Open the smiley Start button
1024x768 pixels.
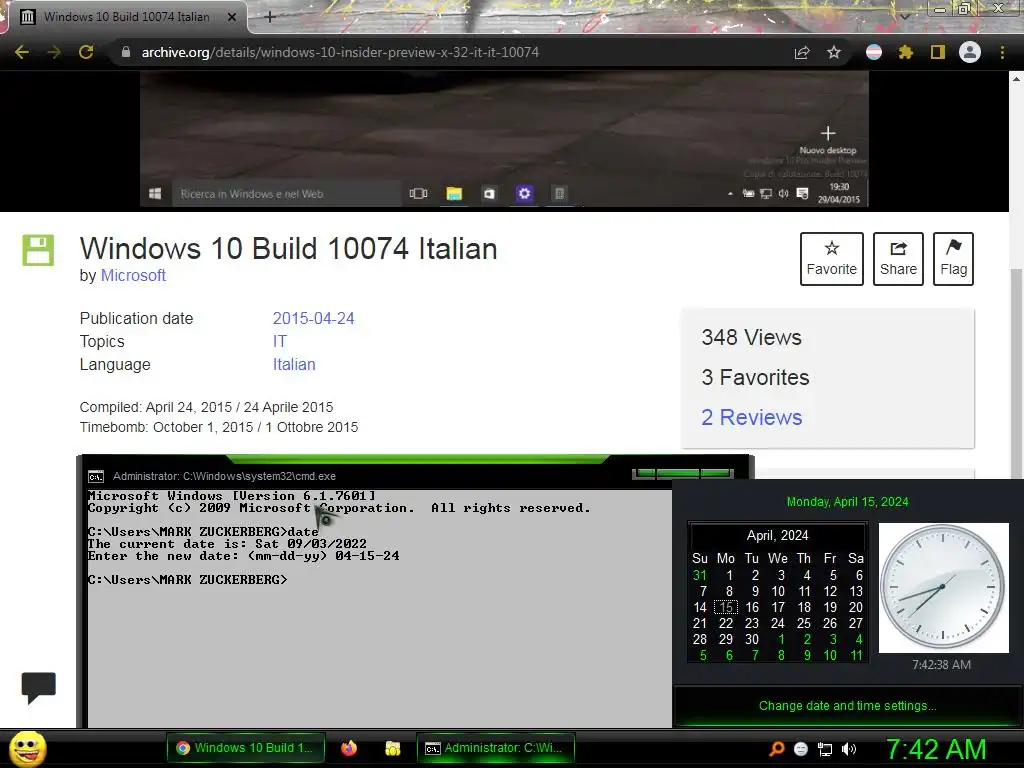pos(27,749)
